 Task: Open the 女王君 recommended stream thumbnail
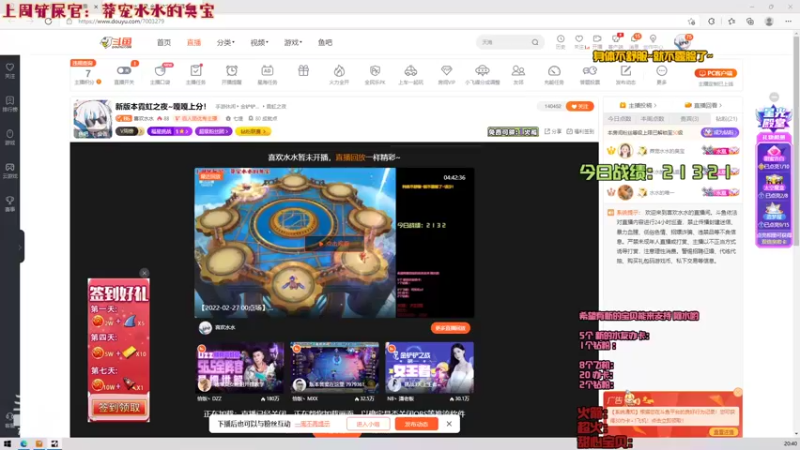point(430,368)
